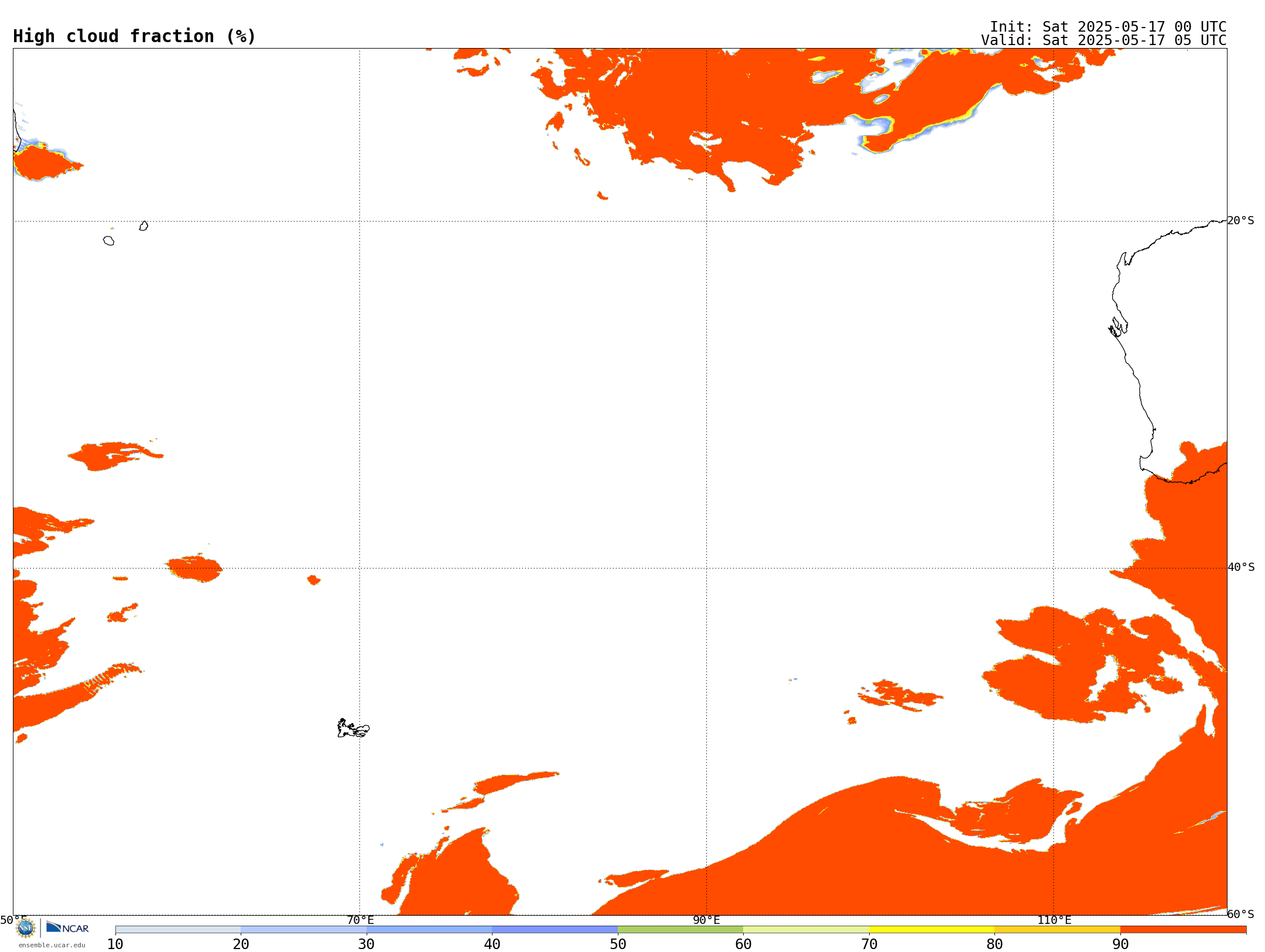Click the colorbar tick label 80

994,944
